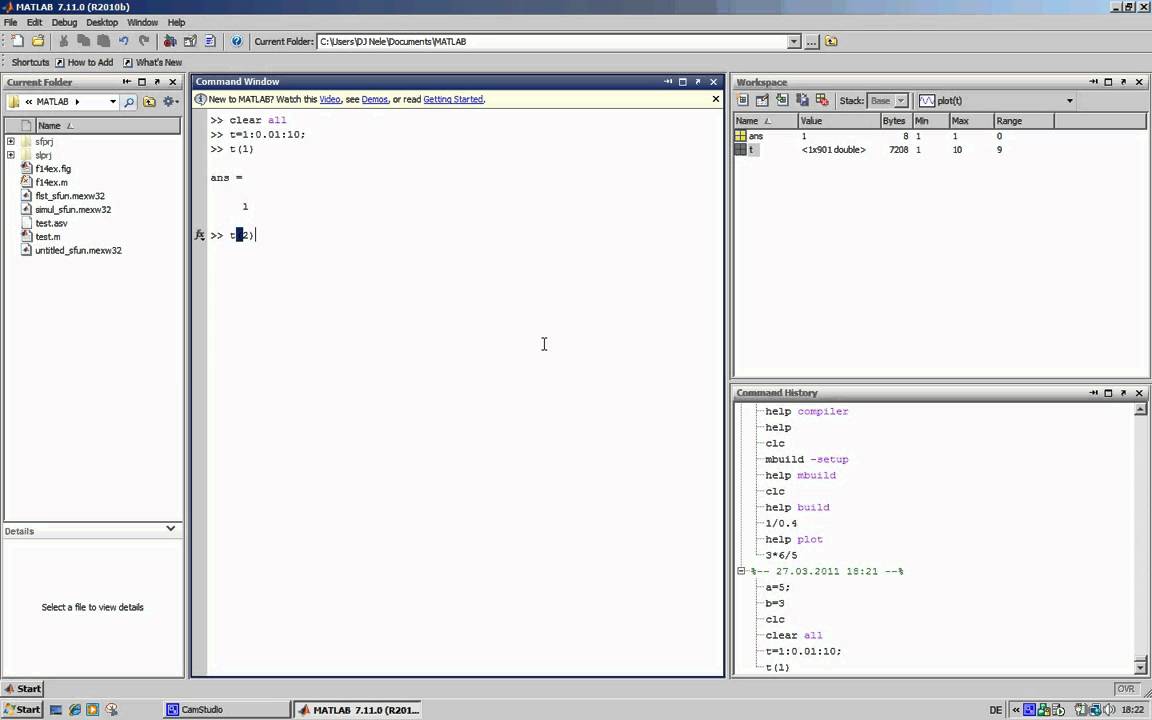Select the f14ex.m file
The width and height of the screenshot is (1152, 720).
point(51,182)
